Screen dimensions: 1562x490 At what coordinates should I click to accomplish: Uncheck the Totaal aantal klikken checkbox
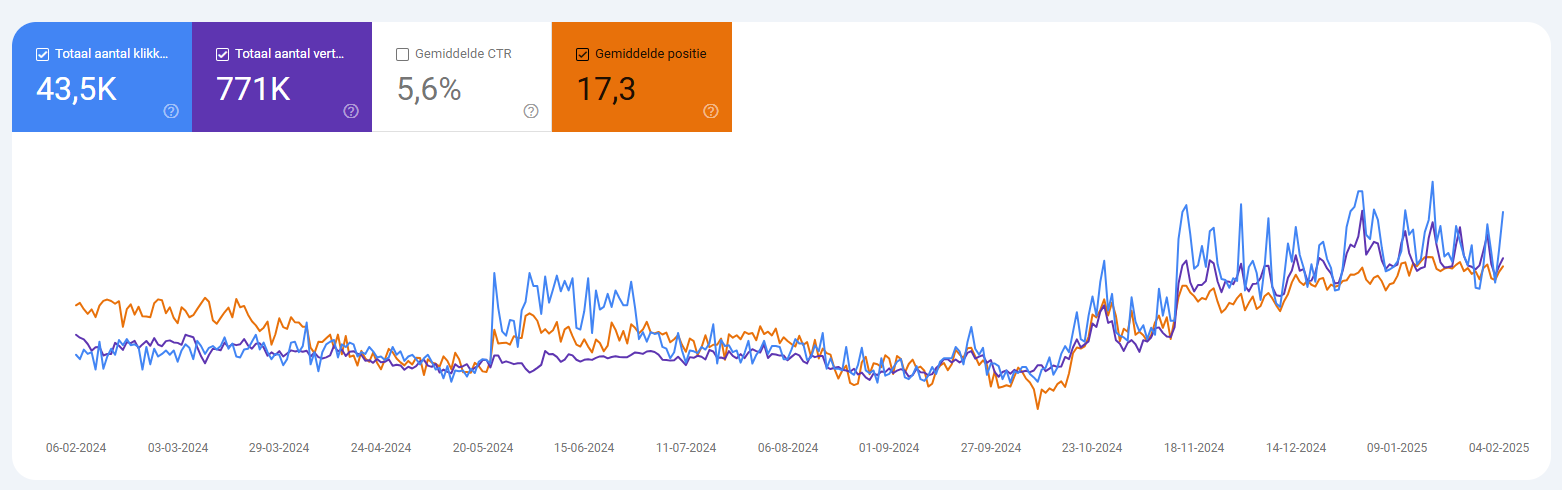tap(43, 54)
